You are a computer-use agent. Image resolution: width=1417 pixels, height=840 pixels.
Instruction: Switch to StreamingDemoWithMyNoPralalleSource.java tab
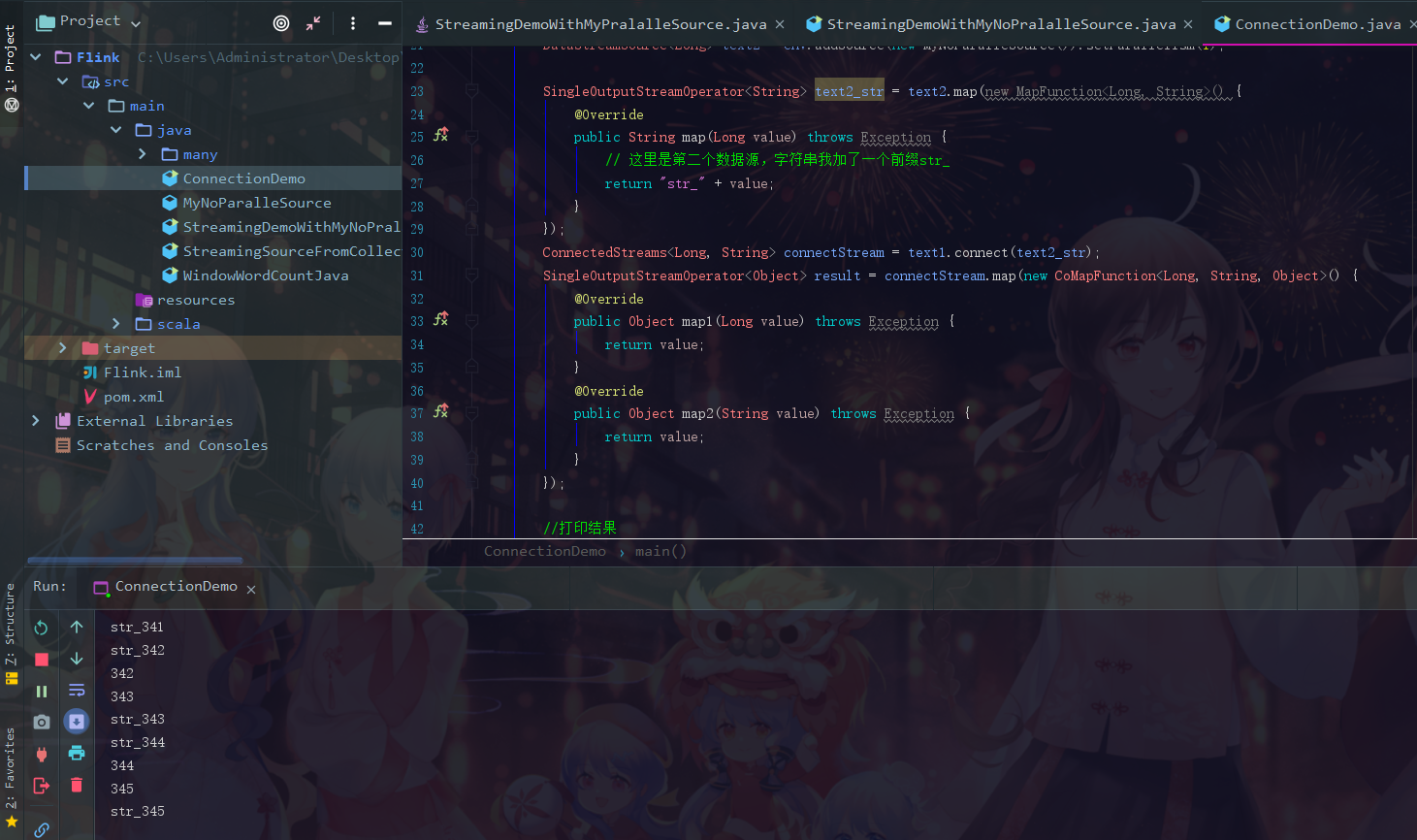(1001, 24)
